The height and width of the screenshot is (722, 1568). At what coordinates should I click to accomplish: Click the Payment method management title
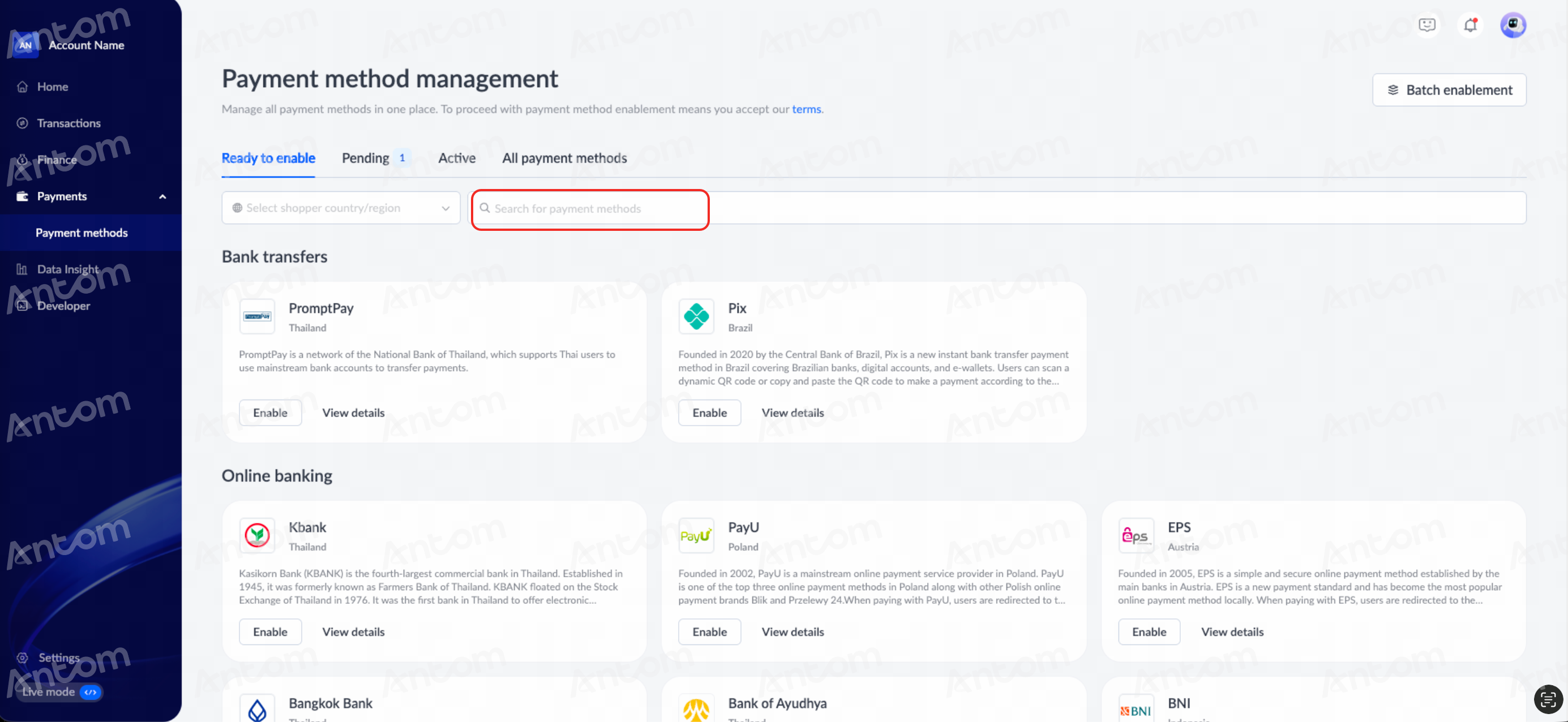389,79
